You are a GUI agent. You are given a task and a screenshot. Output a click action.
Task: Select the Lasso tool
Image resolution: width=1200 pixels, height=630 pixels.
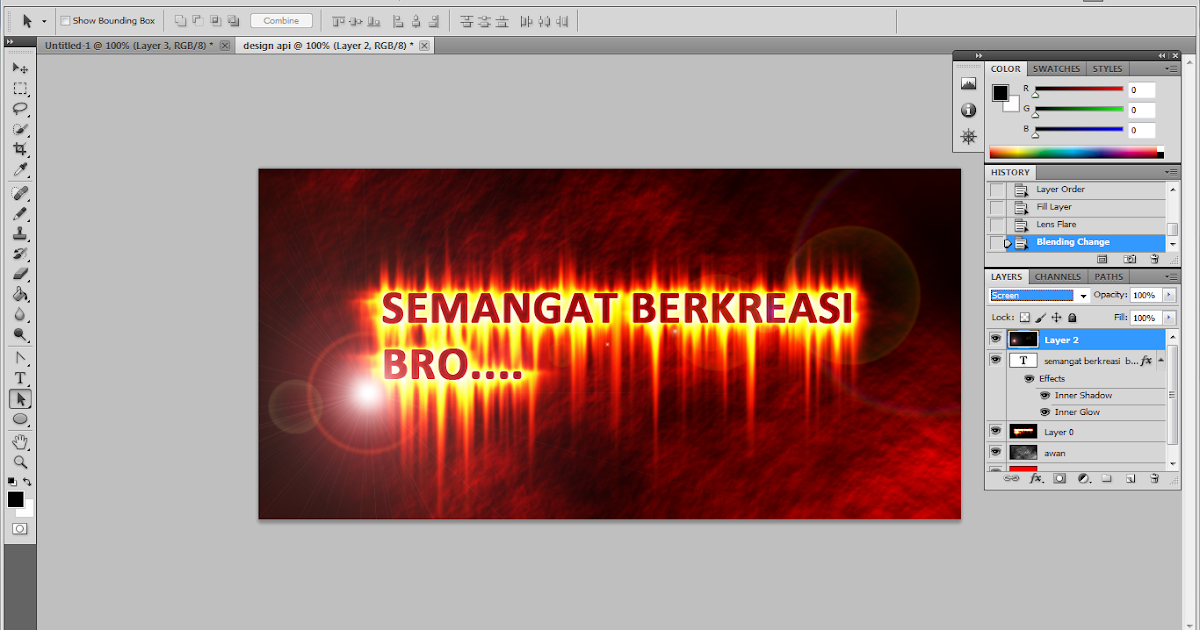click(x=20, y=109)
